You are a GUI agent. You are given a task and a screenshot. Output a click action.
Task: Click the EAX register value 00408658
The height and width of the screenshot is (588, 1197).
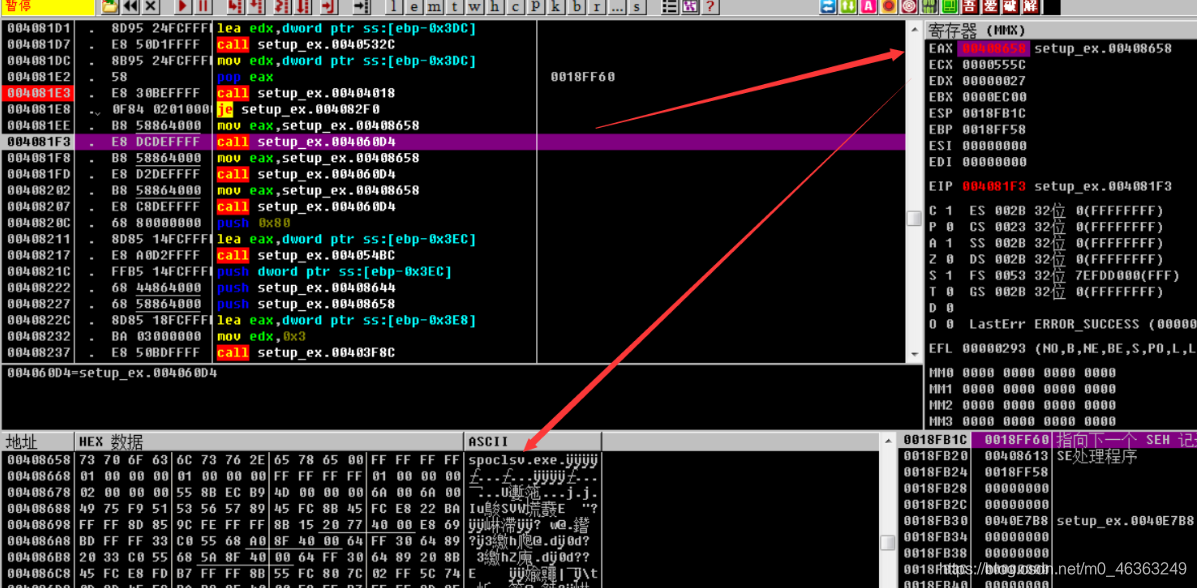coord(993,48)
